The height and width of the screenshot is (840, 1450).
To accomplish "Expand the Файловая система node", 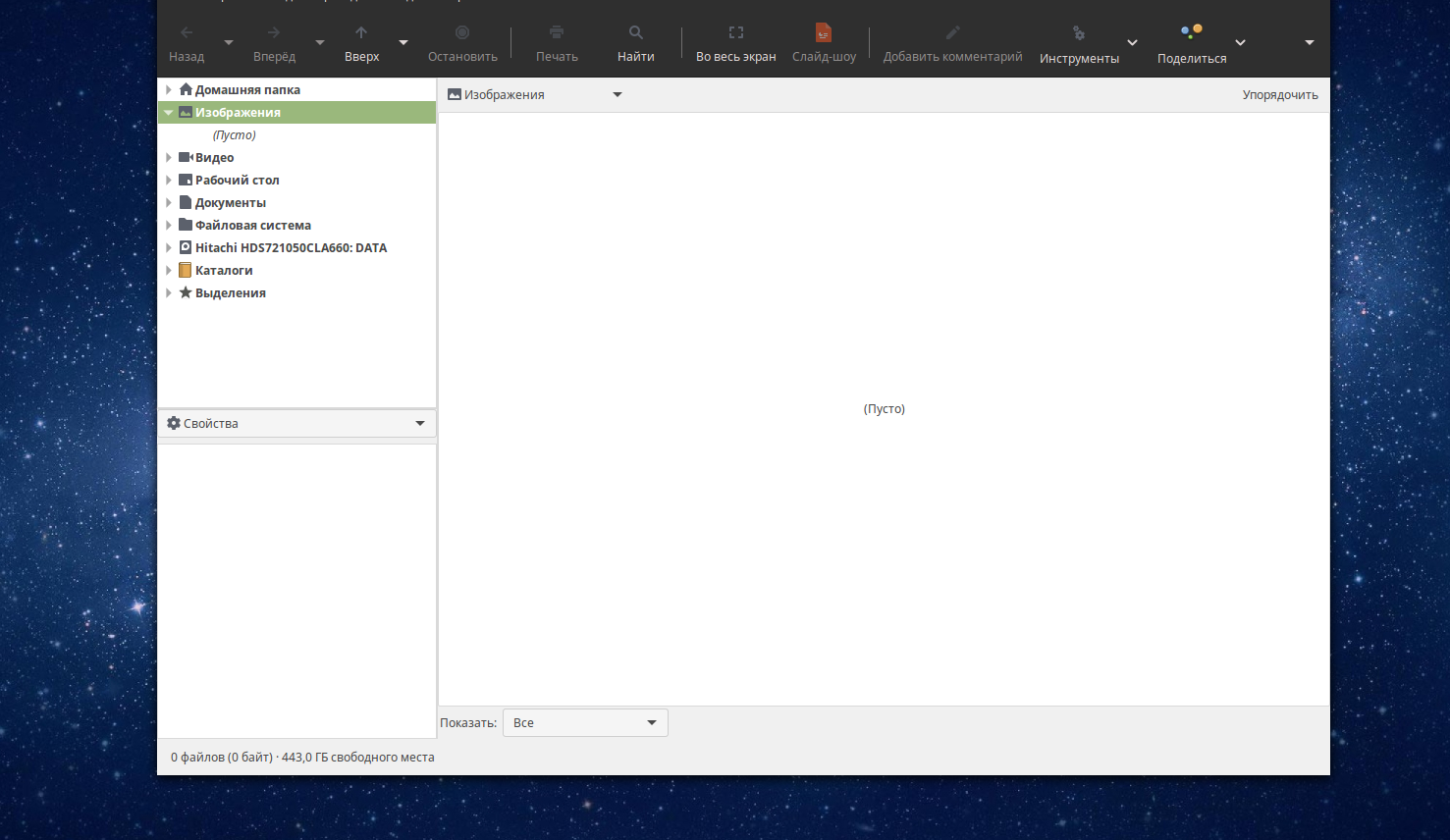I will 169,225.
